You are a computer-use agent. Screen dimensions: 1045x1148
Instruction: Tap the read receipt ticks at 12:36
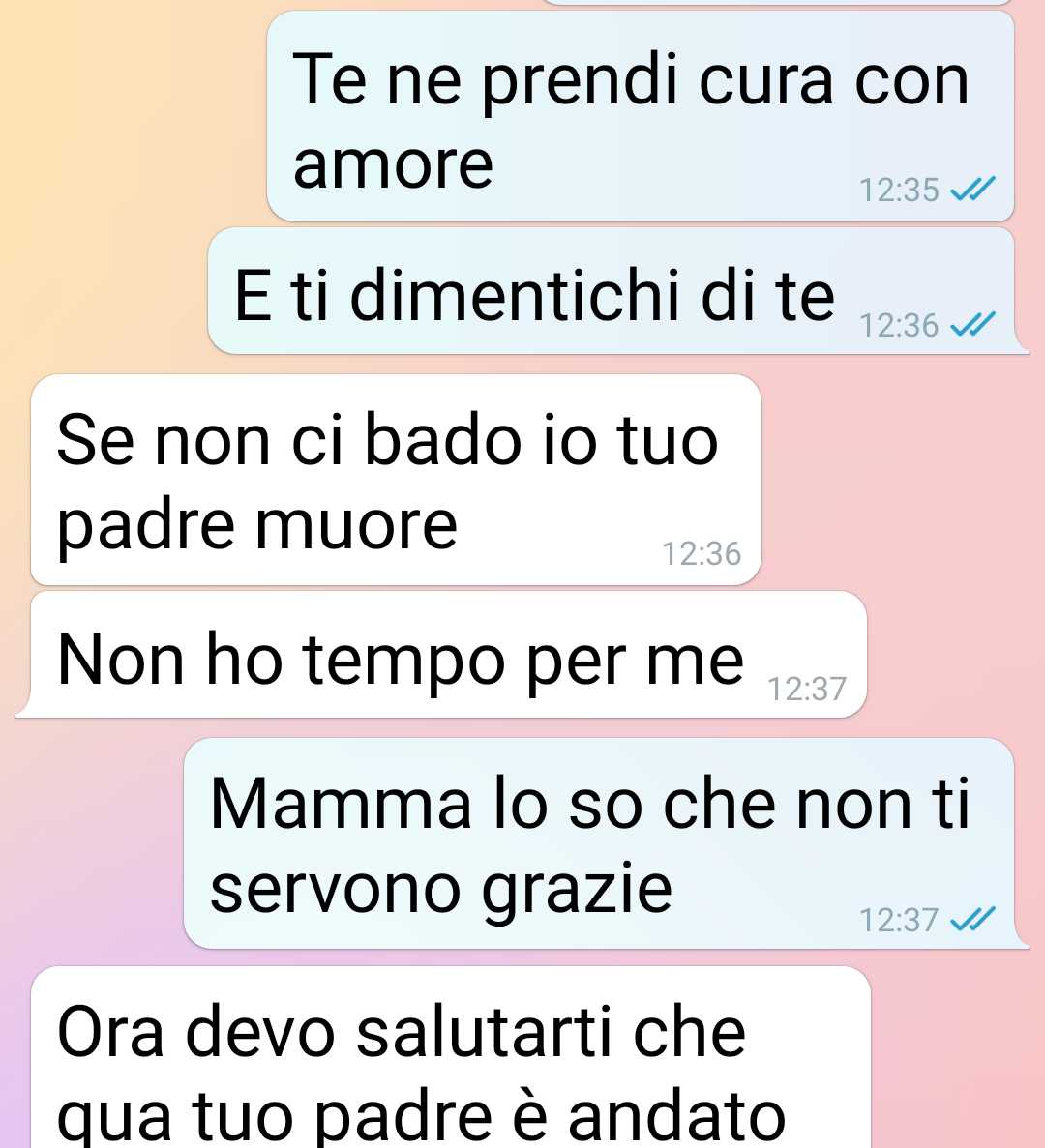click(x=972, y=324)
